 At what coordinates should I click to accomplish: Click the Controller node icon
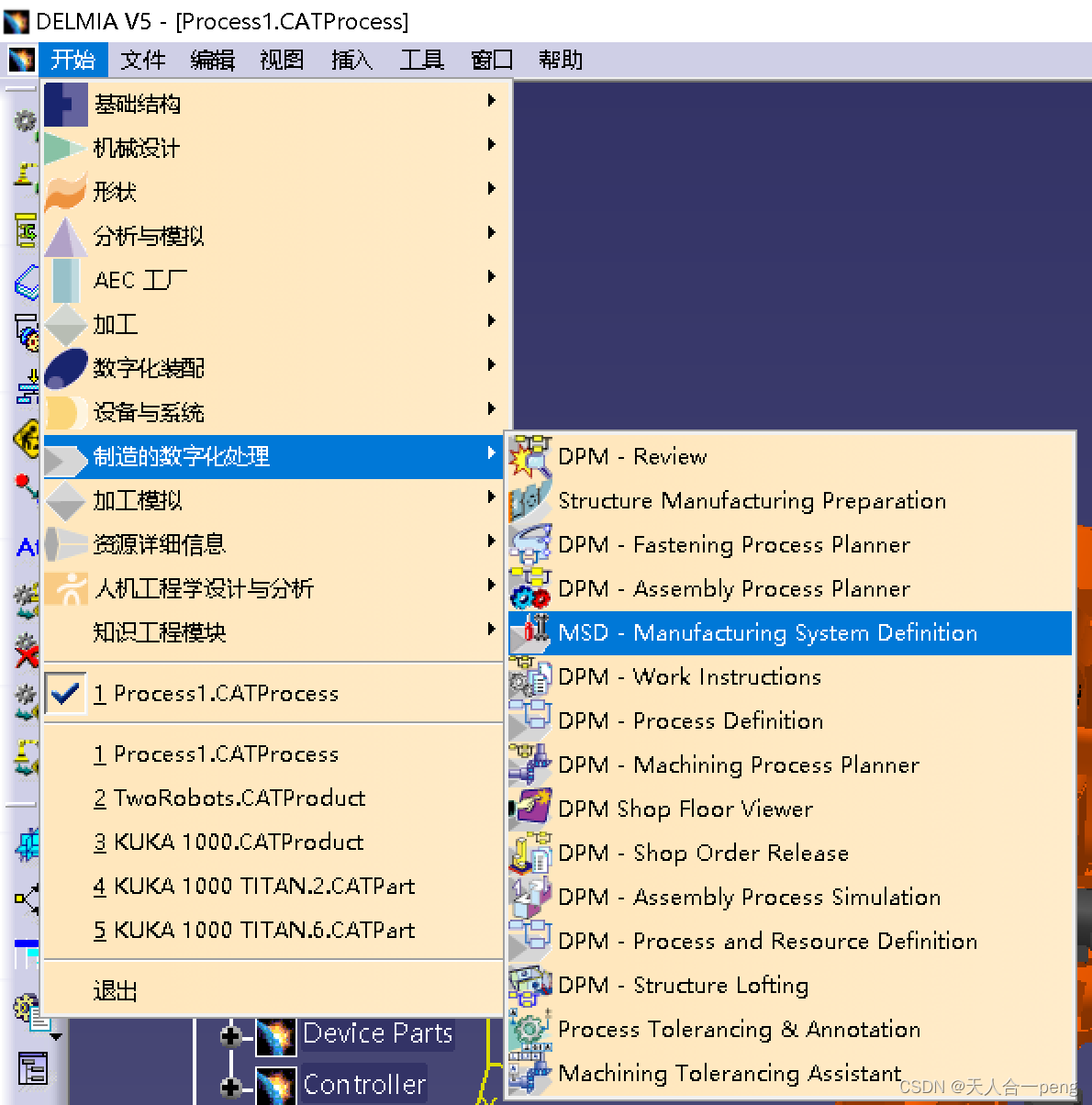pos(275,1086)
